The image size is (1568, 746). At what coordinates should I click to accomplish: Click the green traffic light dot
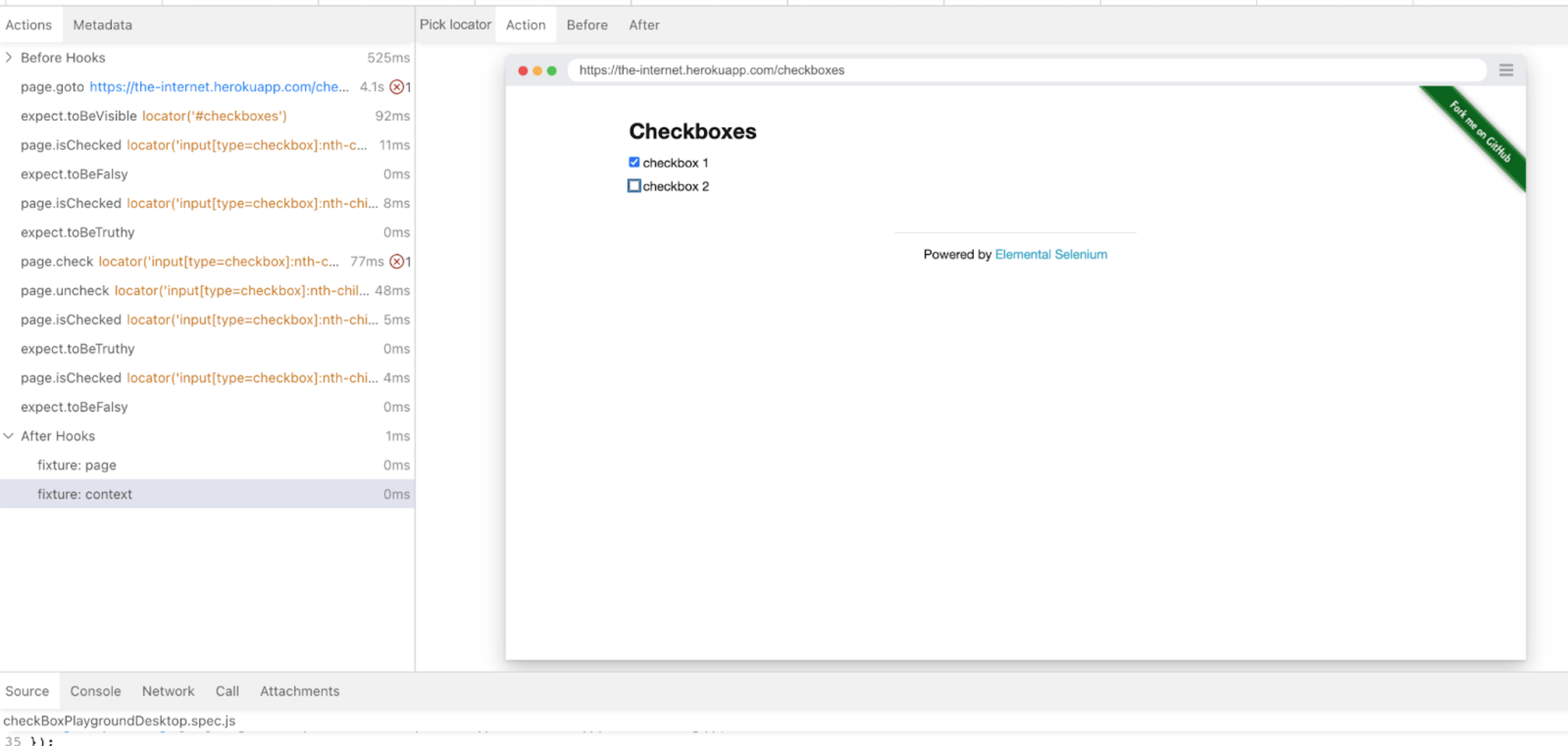(552, 71)
